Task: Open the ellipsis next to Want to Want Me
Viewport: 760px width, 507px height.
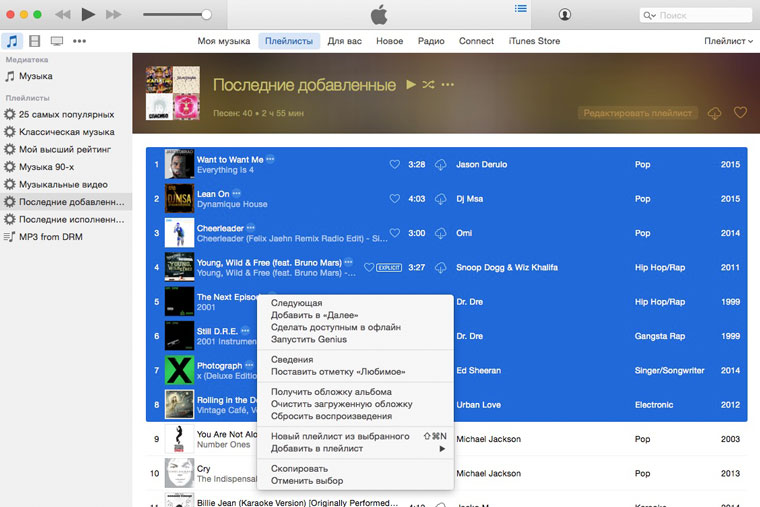Action: (270, 159)
